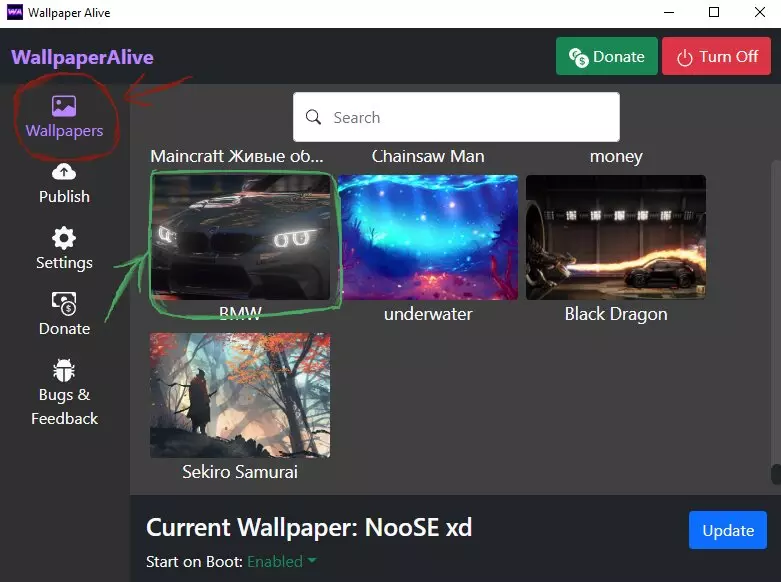
Task: Maximize the Wallpaper Alive window
Action: click(714, 12)
